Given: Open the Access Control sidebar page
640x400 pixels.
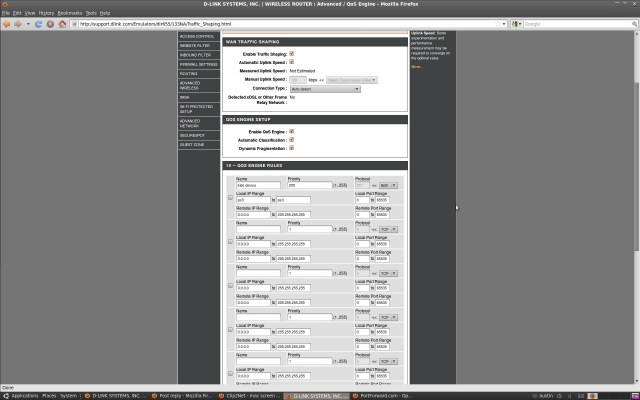Looking at the screenshot, I should (199, 36).
